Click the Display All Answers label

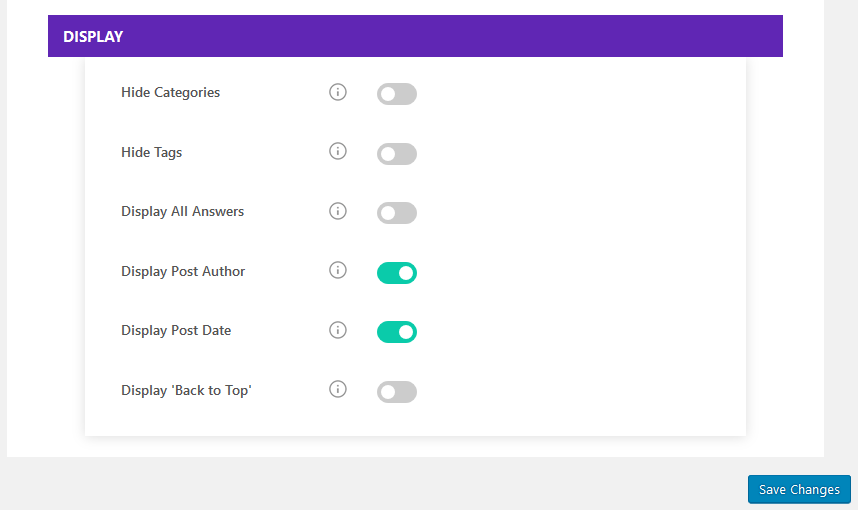click(x=182, y=211)
